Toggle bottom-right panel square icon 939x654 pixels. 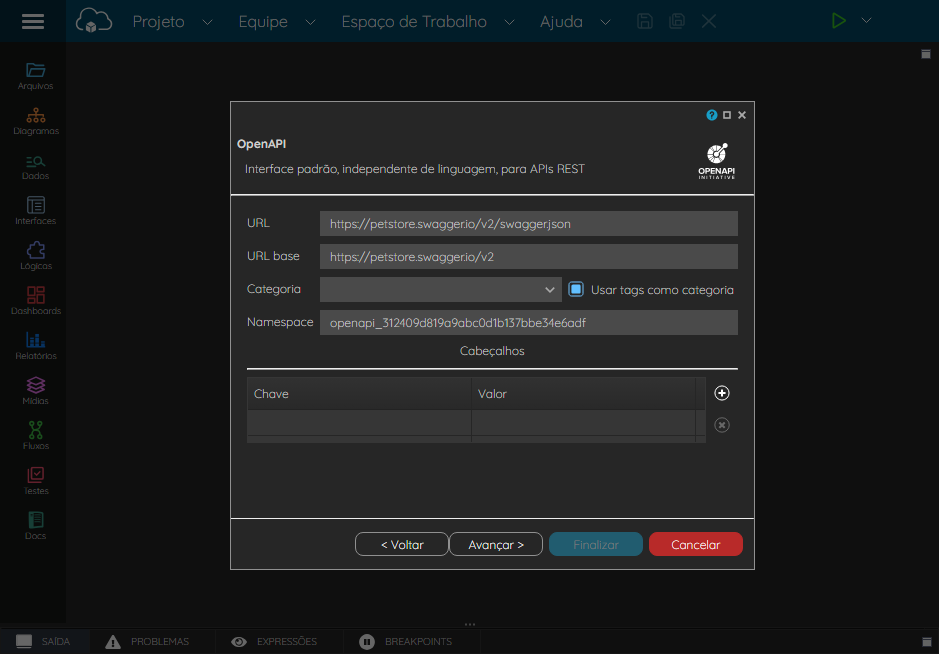coord(926,642)
